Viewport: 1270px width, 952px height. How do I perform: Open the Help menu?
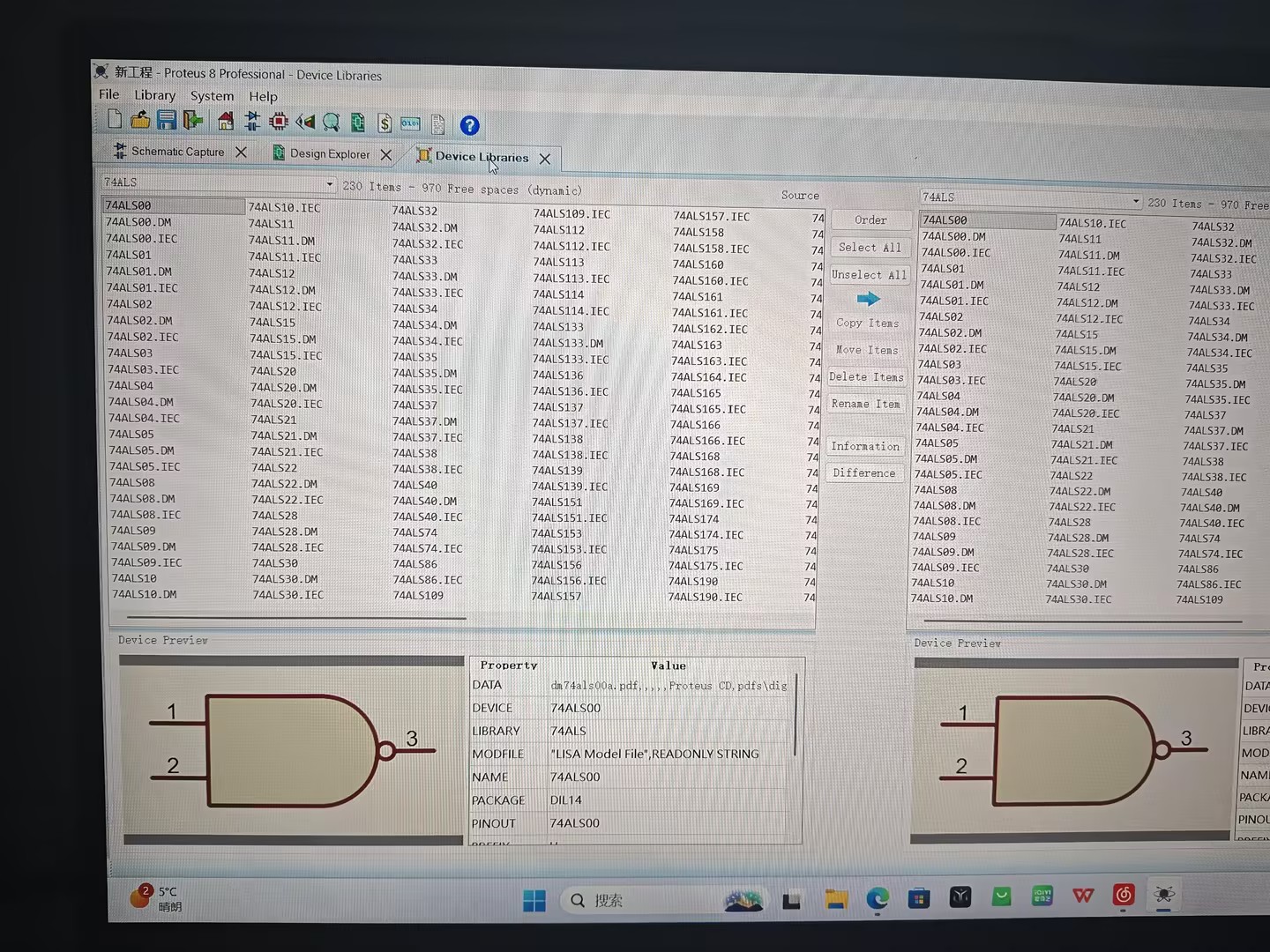pos(263,97)
